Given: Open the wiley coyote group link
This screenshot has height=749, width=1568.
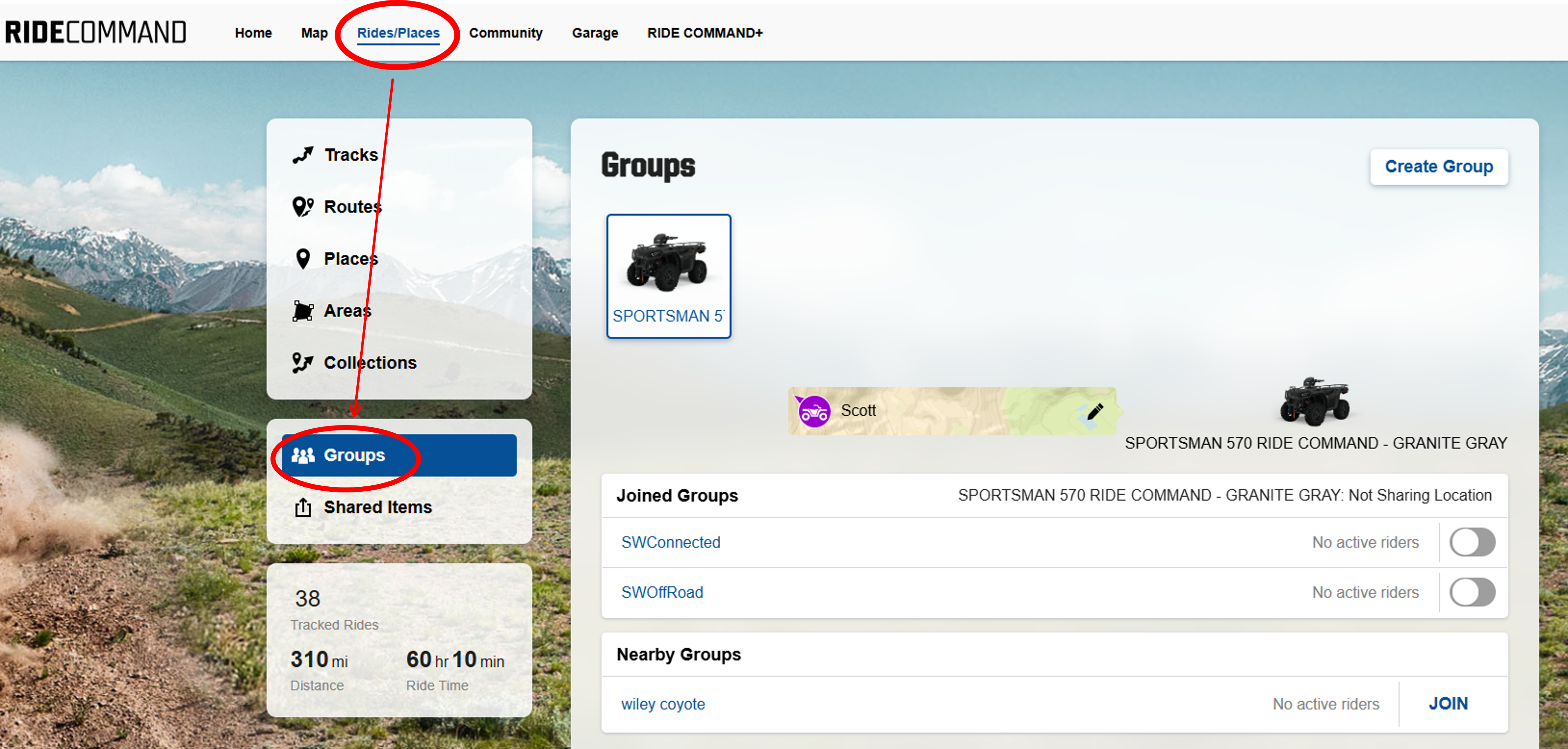Looking at the screenshot, I should coord(663,704).
